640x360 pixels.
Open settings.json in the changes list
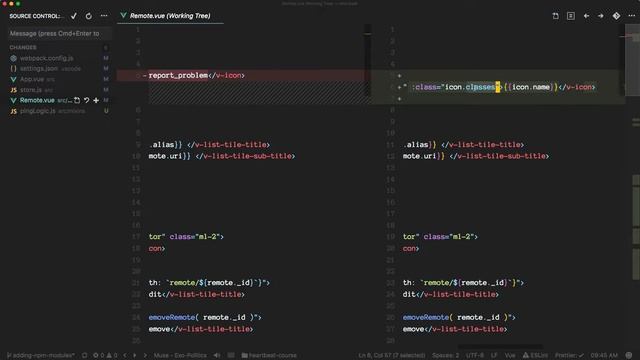[39, 69]
